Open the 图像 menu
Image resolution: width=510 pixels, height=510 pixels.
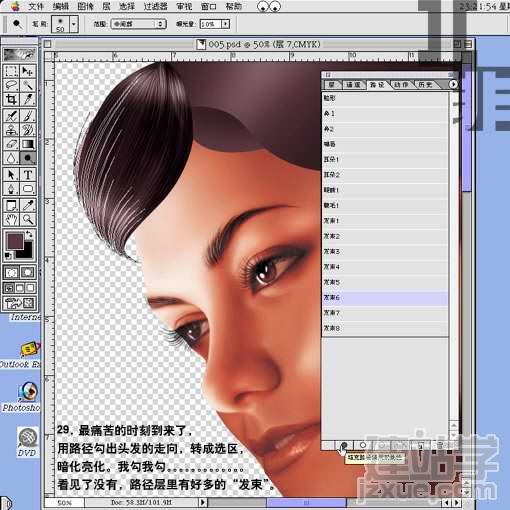pyautogui.click(x=85, y=6)
